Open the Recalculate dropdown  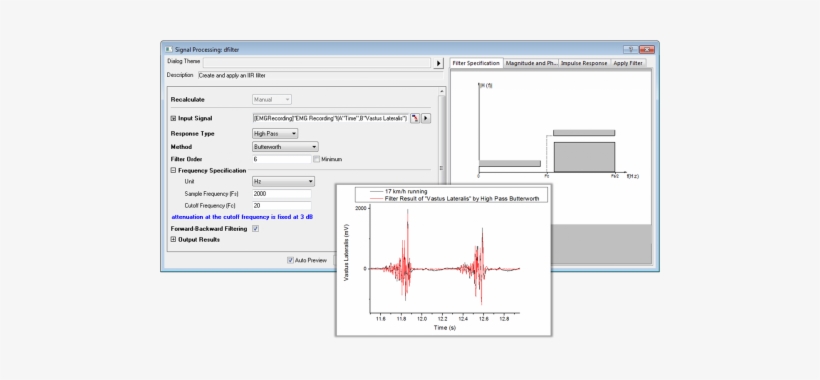point(272,99)
